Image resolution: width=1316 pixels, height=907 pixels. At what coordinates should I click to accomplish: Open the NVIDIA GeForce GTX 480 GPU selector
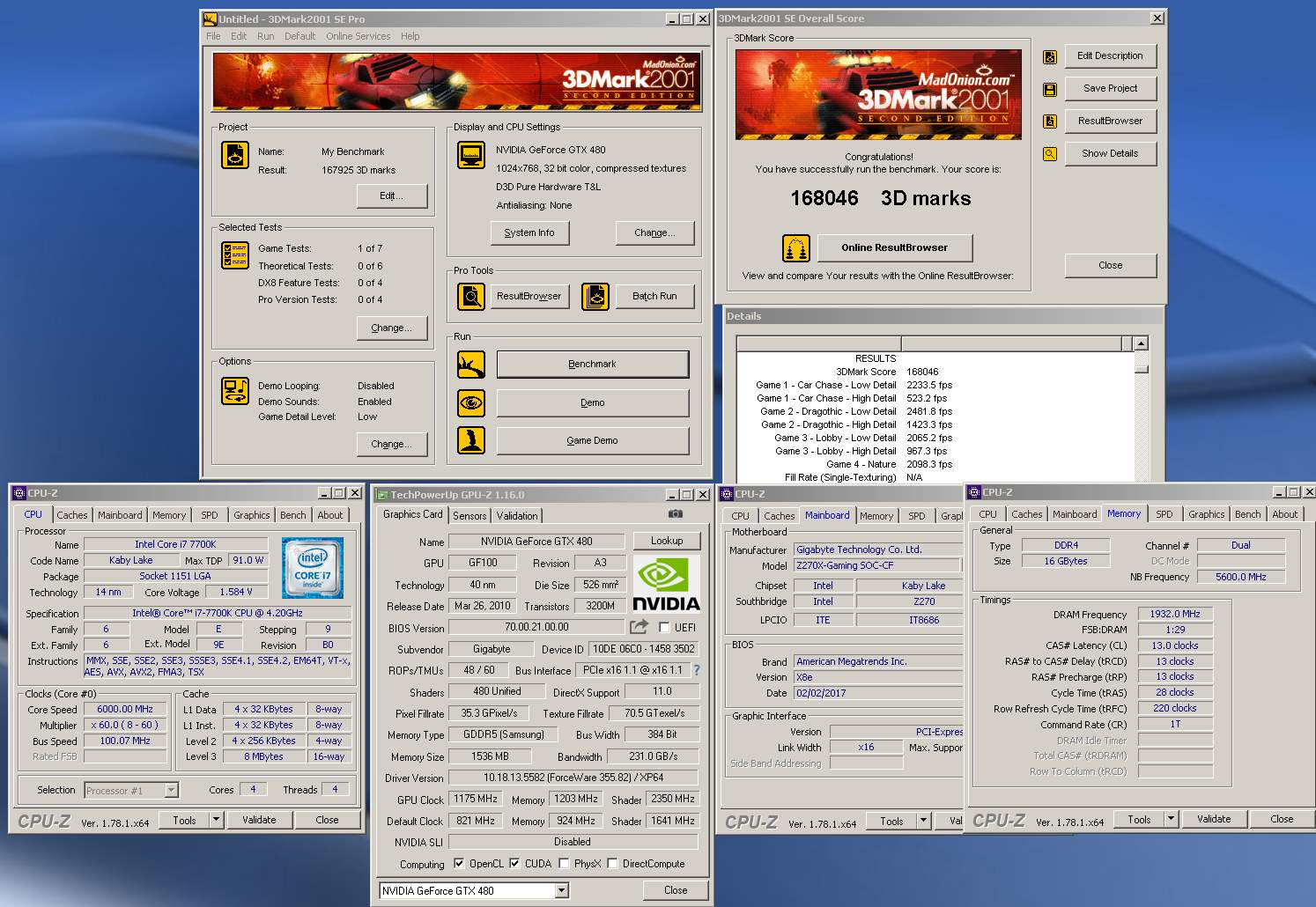click(474, 890)
